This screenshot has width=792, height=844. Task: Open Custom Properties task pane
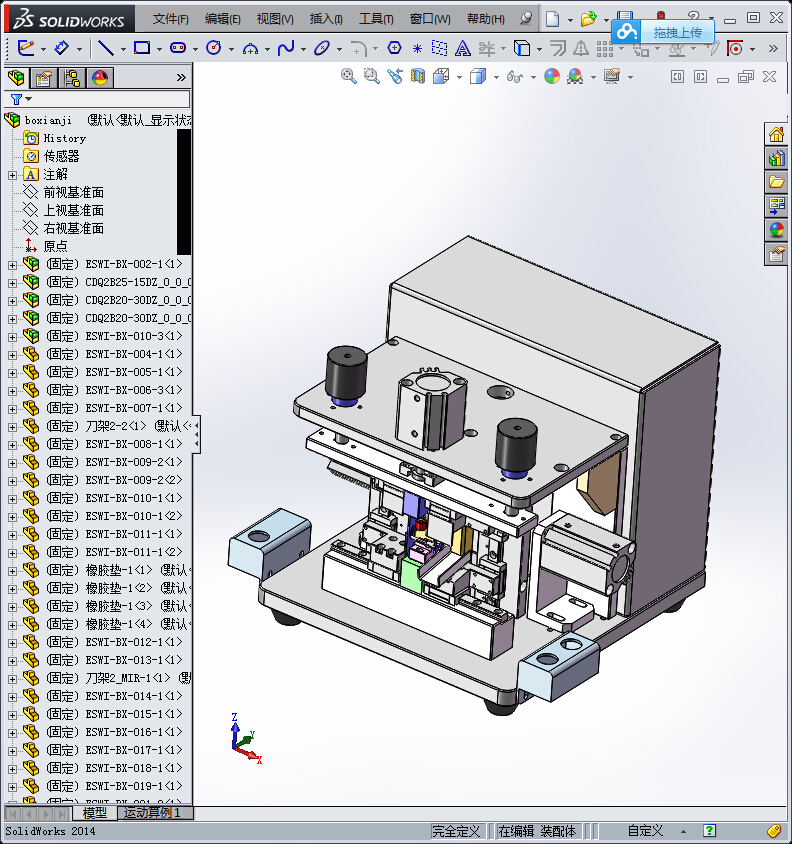776,254
